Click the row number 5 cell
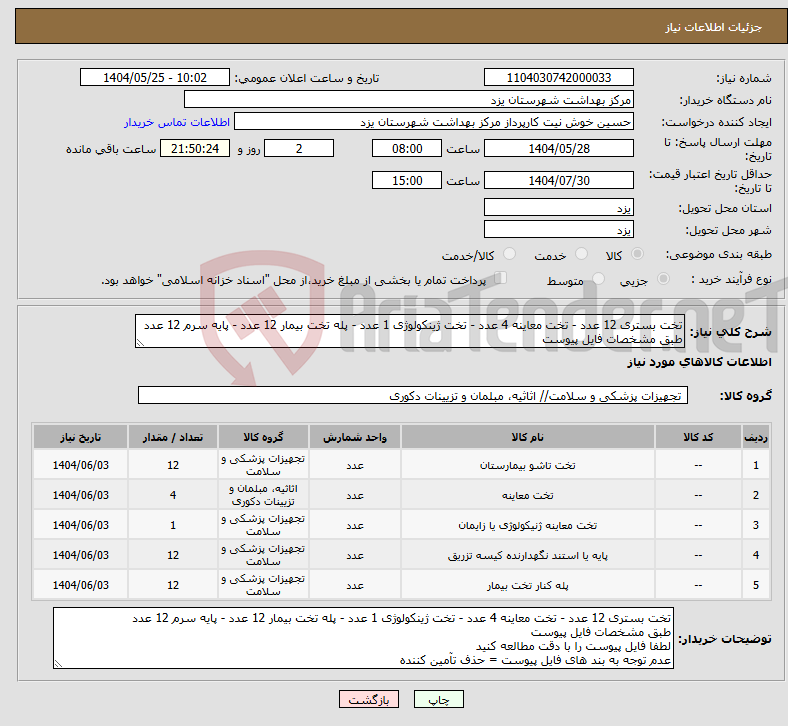 point(755,585)
